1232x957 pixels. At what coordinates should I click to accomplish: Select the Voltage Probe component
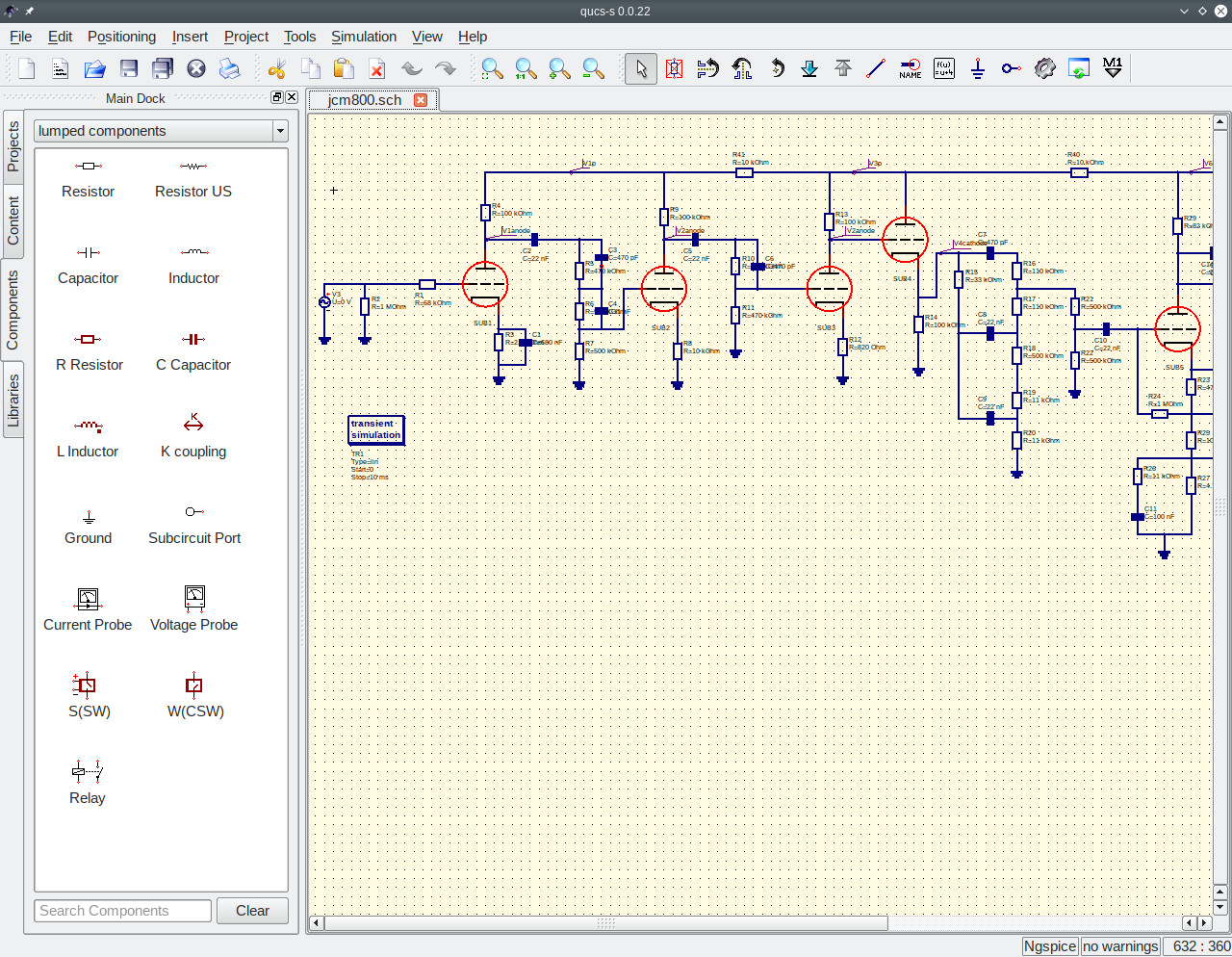click(x=193, y=608)
